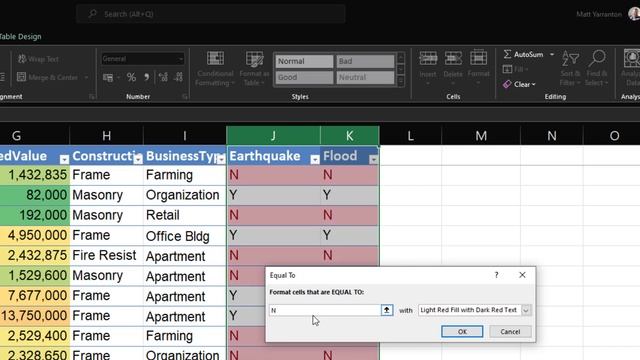
Task: Click the Conditional Formatting icon
Action: point(215,59)
